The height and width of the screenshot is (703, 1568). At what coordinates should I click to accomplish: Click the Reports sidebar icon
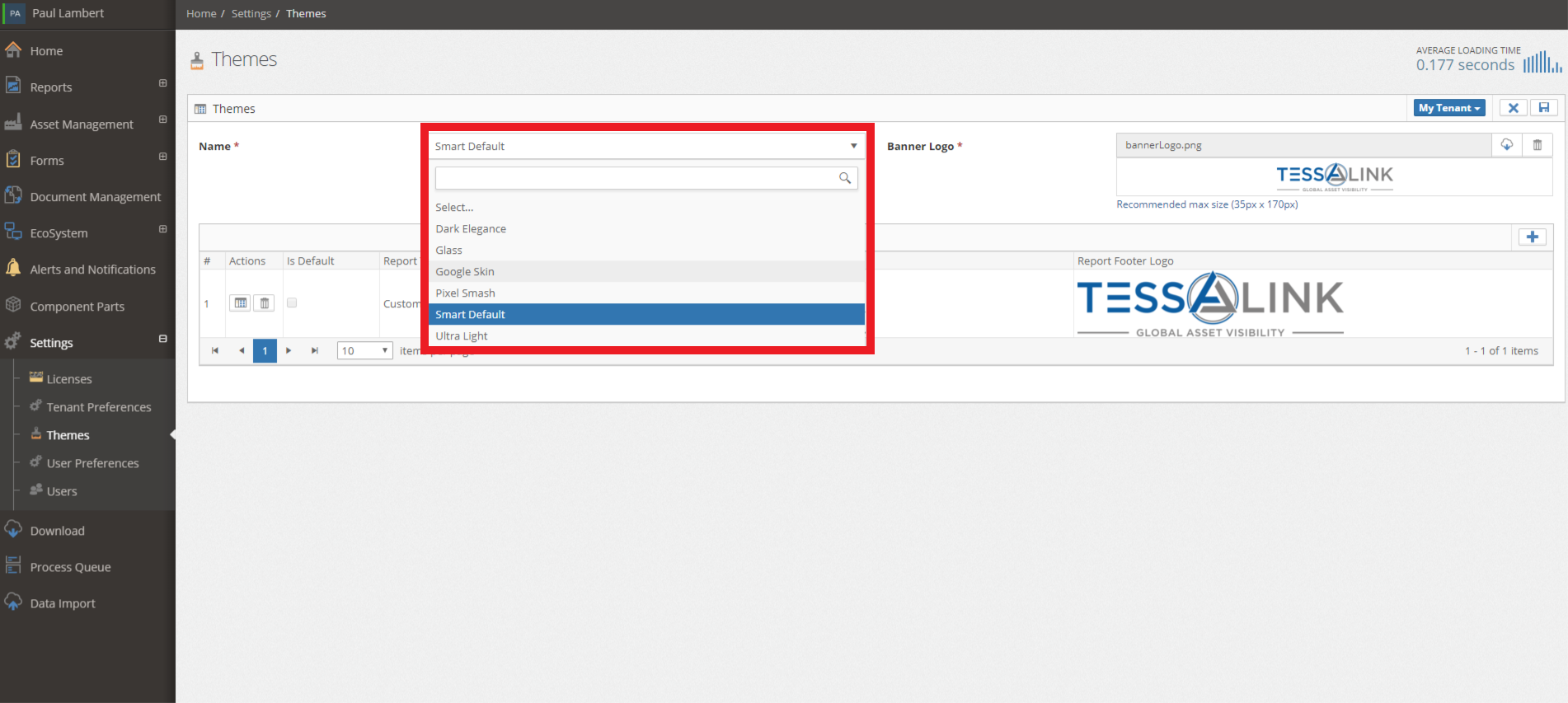13,86
